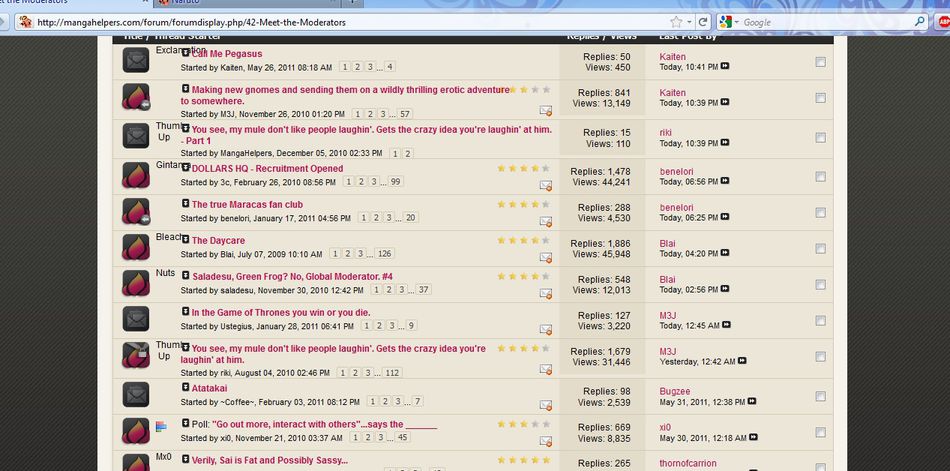Check the box for Saladesu Green Frog thread
This screenshot has height=471, width=950.
[x=820, y=284]
